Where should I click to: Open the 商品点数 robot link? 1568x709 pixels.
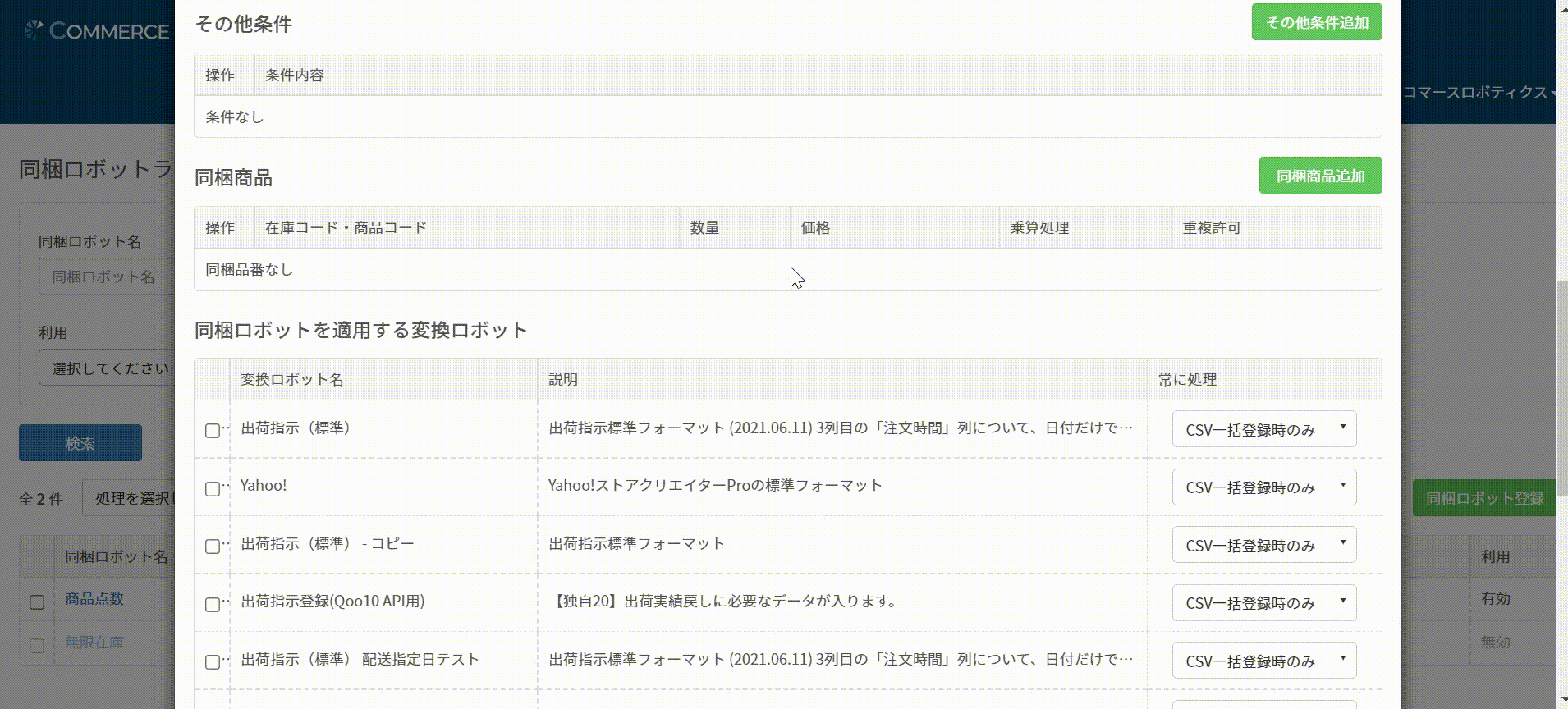pos(94,599)
